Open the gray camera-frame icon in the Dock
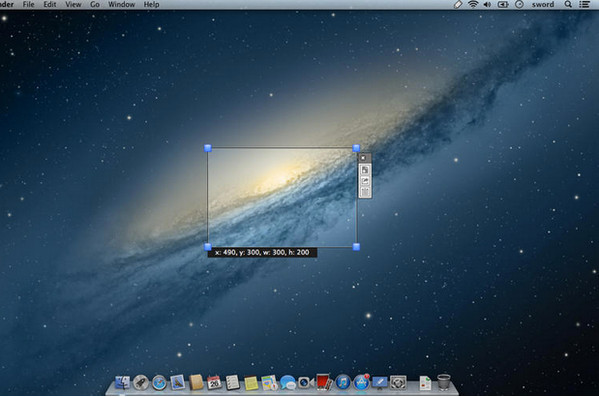 pyautogui.click(x=398, y=382)
